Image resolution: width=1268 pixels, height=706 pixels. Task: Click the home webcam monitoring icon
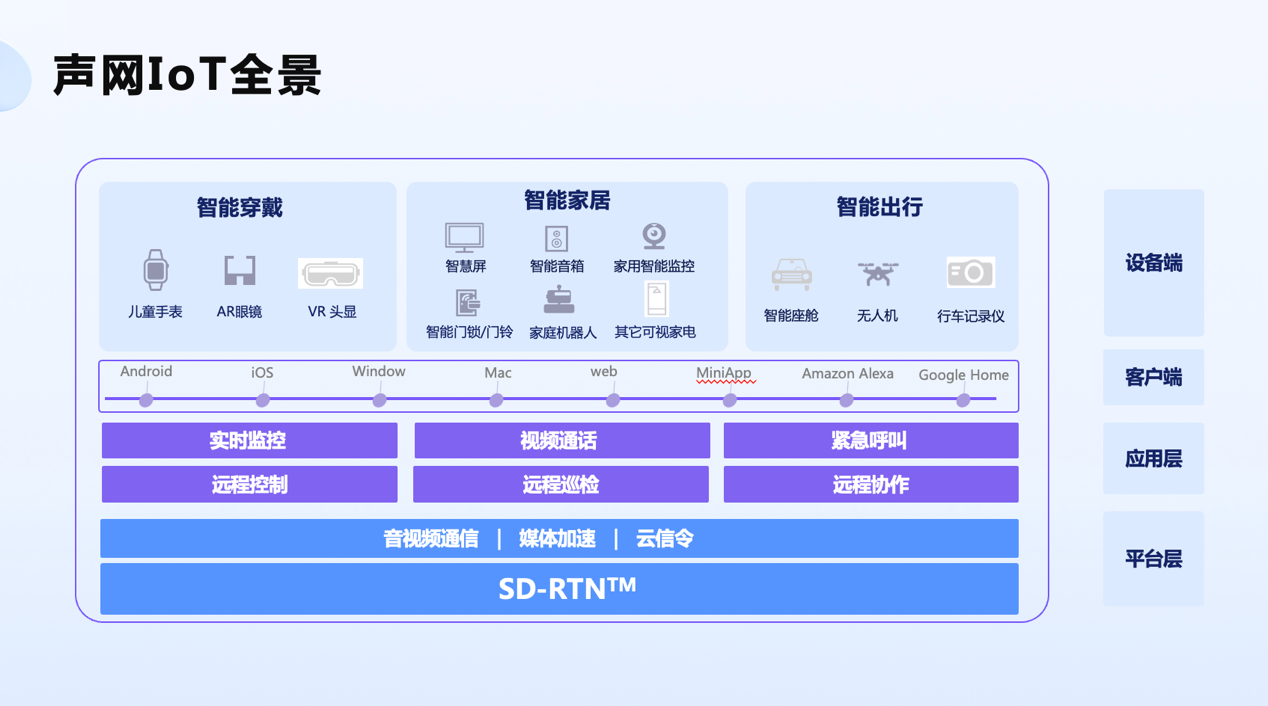click(x=654, y=236)
